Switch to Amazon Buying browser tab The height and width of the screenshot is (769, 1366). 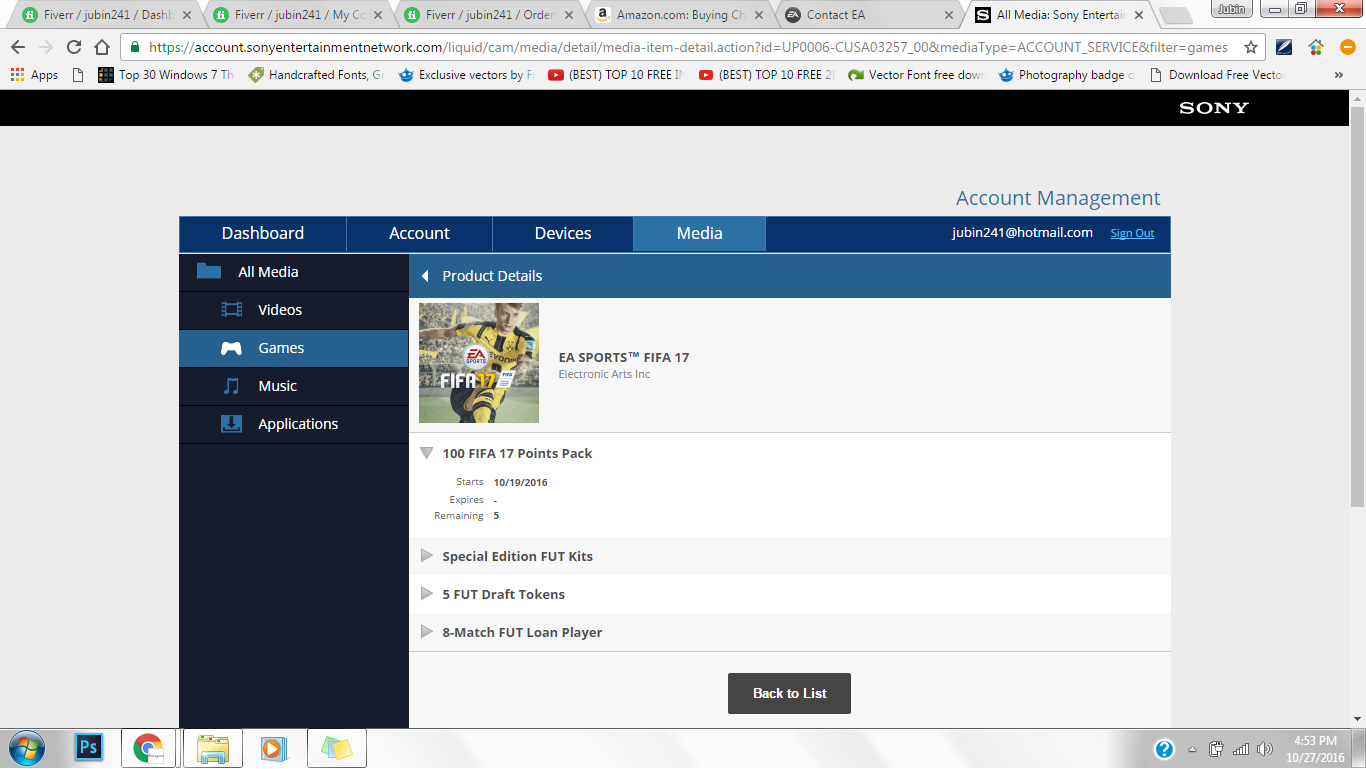coord(678,15)
